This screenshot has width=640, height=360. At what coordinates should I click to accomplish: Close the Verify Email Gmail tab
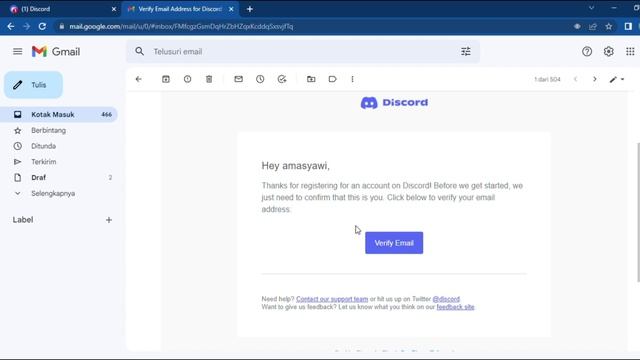(231, 9)
